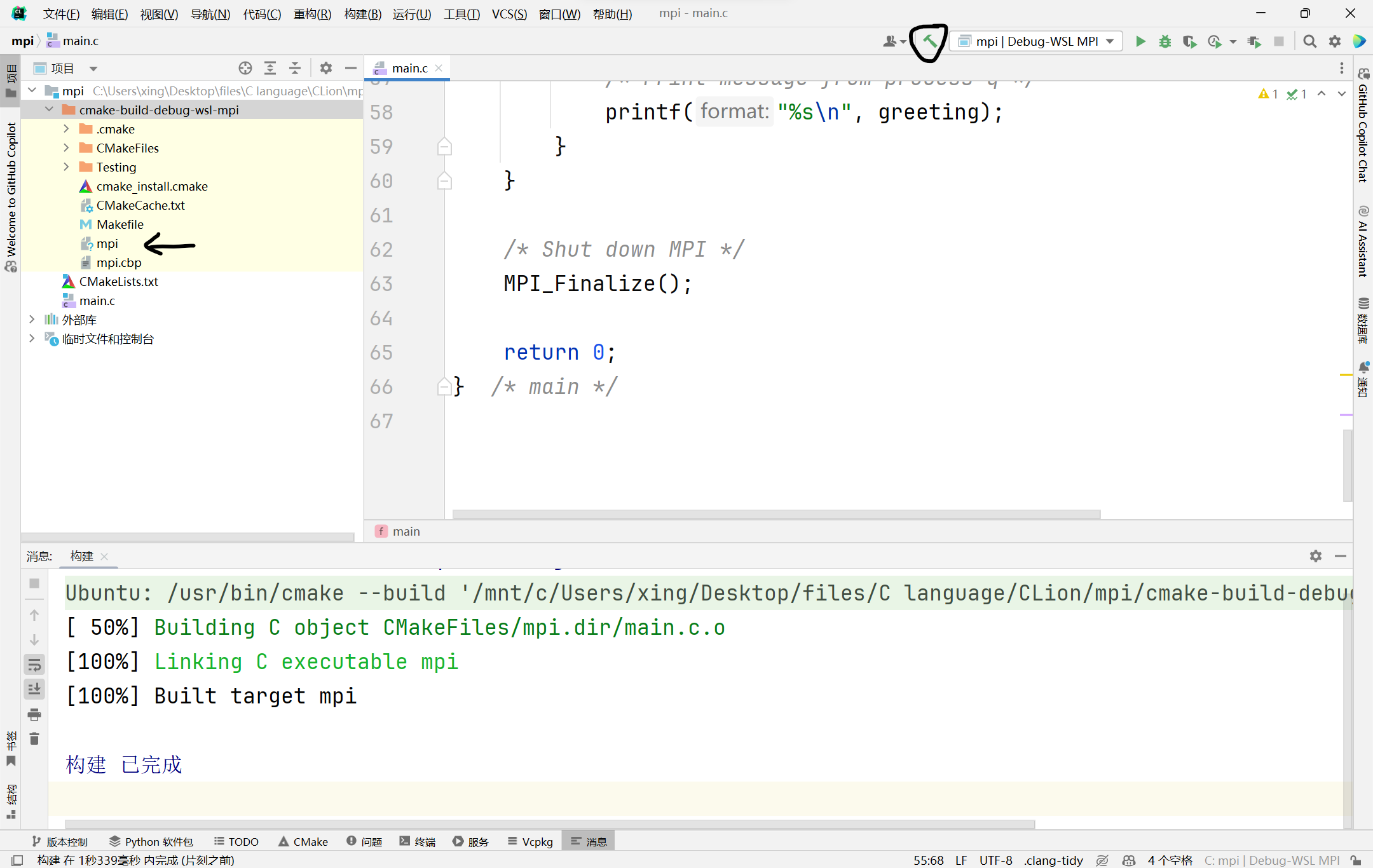Viewport: 1373px width, 868px height.
Task: Toggle GitHub Copilot status icon
Action: pos(1129,860)
